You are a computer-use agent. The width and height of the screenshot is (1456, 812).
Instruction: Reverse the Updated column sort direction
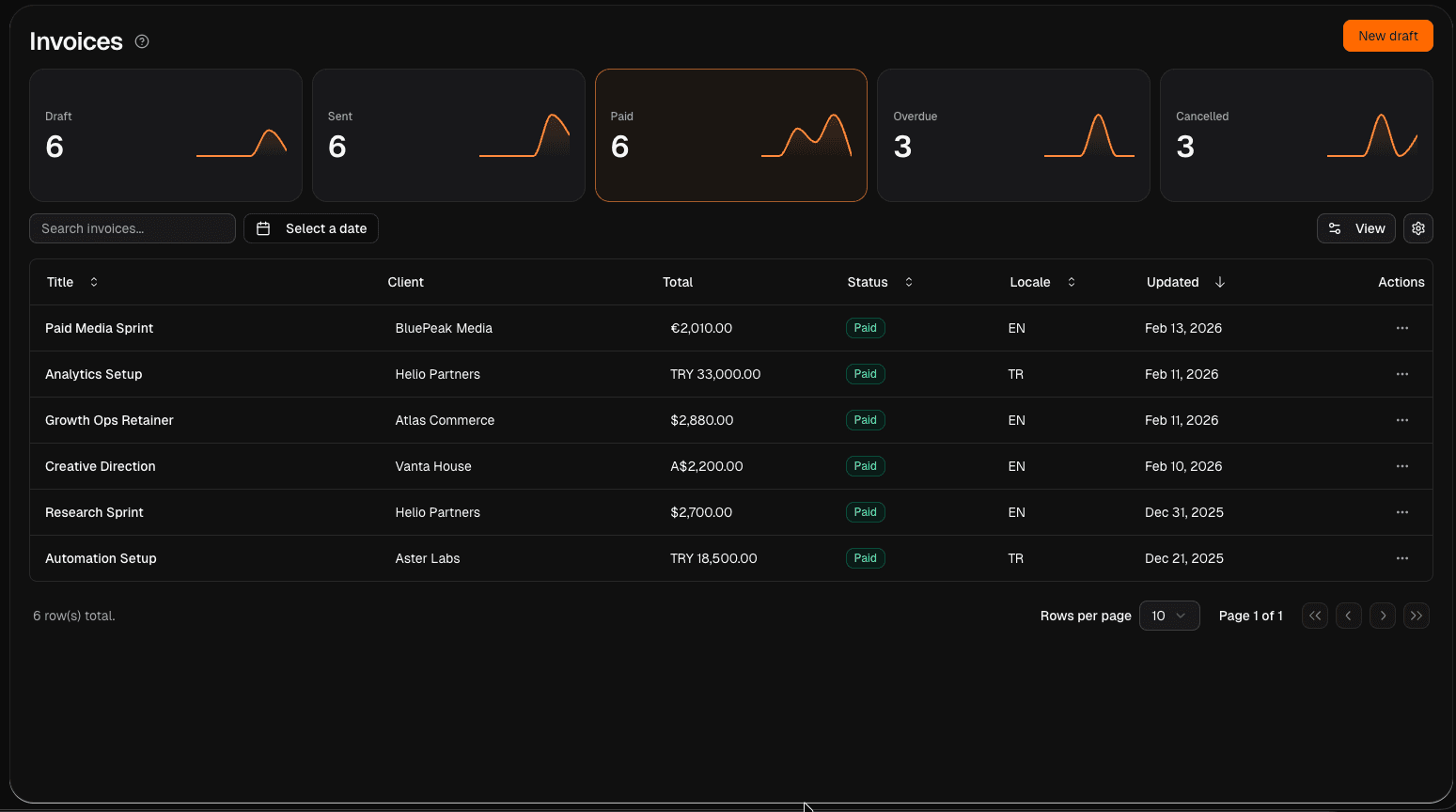point(1219,281)
